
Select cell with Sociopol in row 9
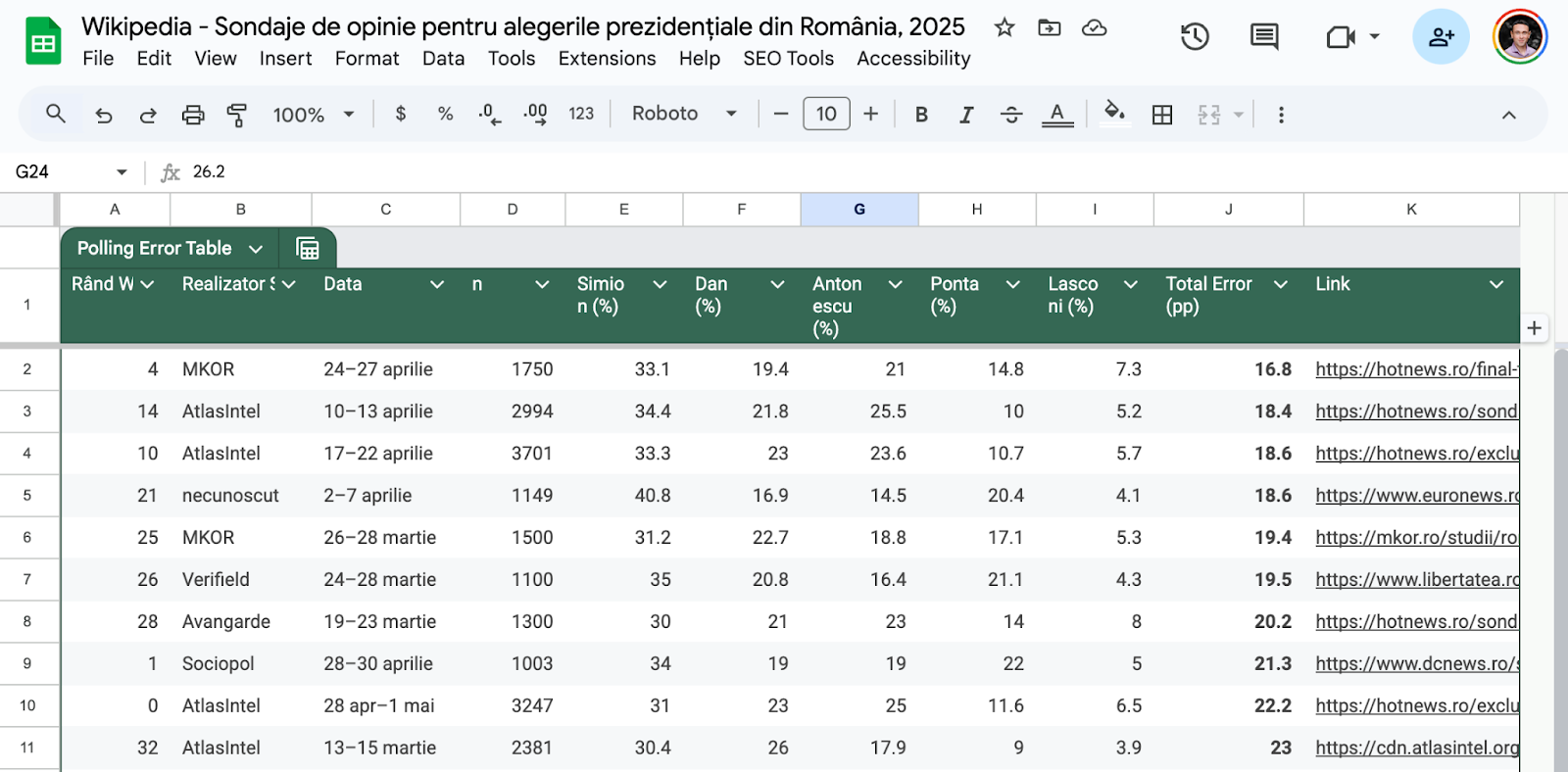[x=241, y=664]
